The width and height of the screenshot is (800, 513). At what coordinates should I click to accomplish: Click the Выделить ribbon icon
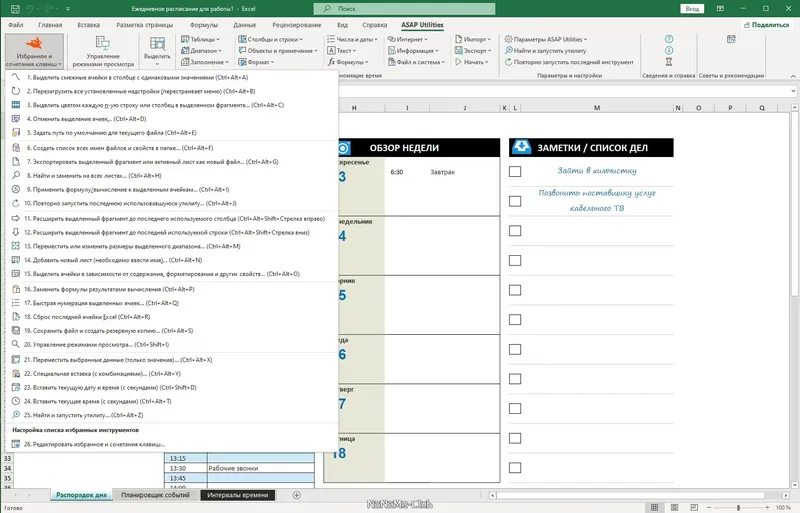point(157,52)
